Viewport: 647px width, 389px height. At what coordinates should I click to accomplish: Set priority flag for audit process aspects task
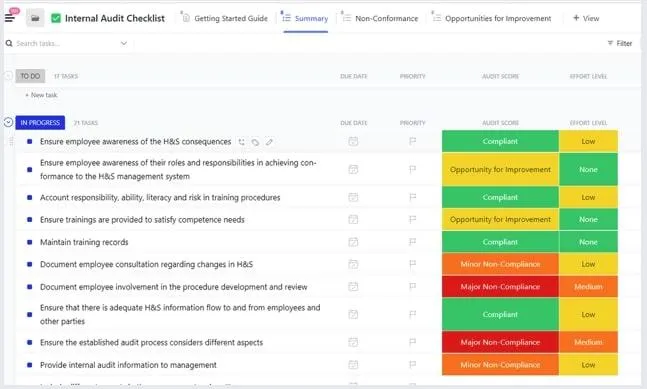point(412,342)
